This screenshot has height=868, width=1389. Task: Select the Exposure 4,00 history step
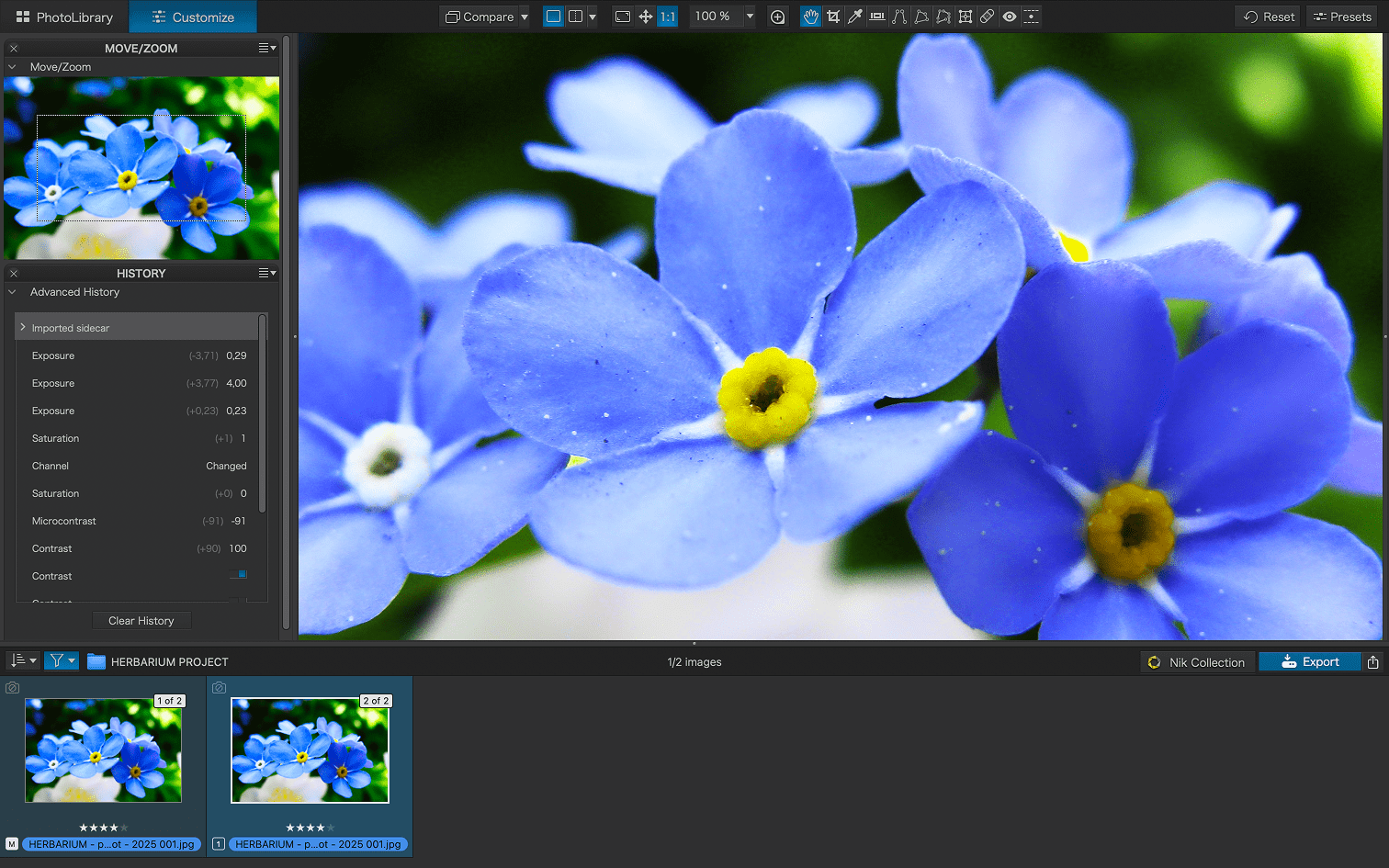[x=138, y=383]
